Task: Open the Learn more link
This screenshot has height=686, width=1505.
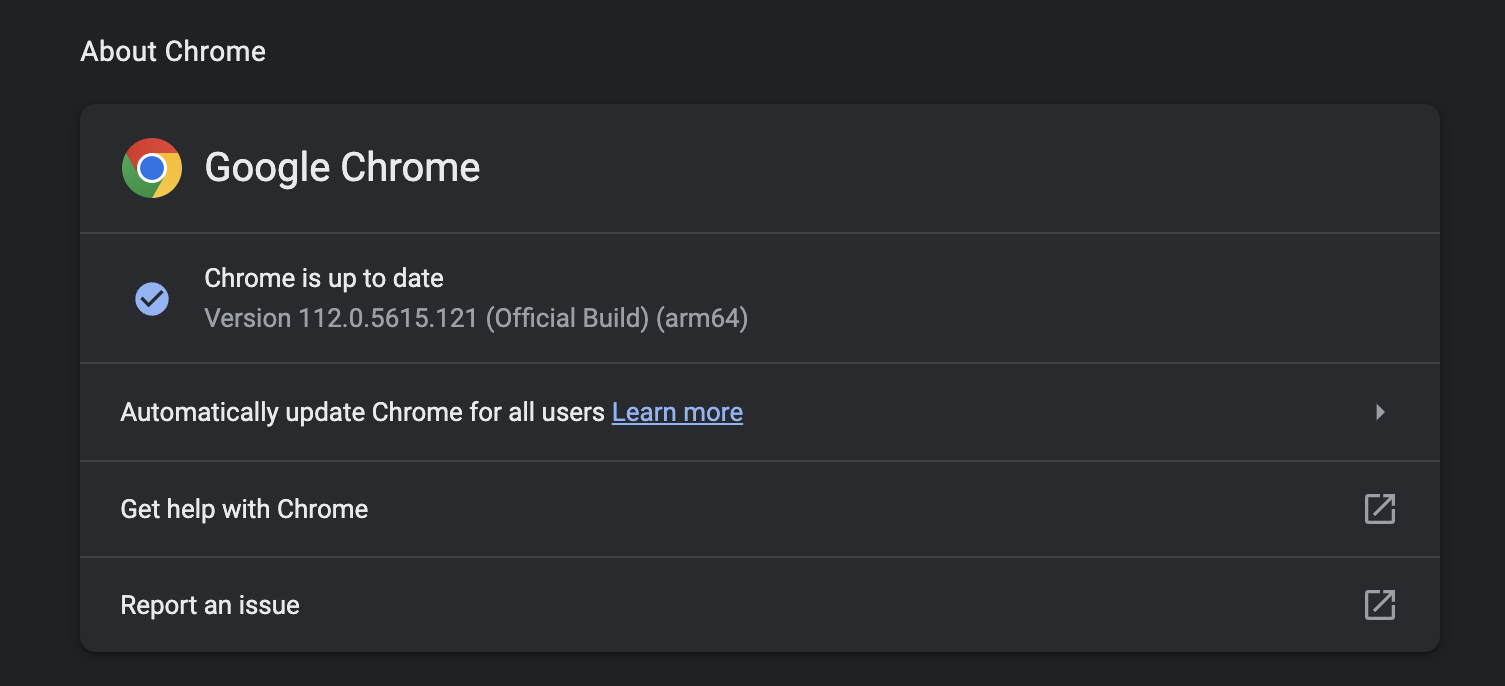Action: (677, 412)
